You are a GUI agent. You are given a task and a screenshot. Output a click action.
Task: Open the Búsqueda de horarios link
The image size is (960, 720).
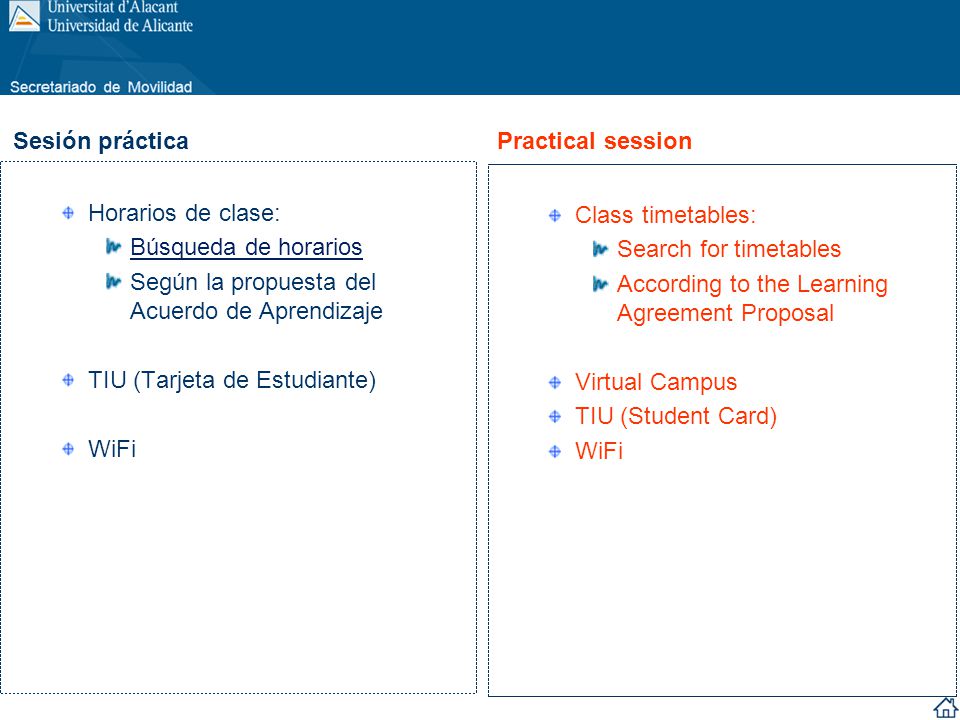click(246, 247)
